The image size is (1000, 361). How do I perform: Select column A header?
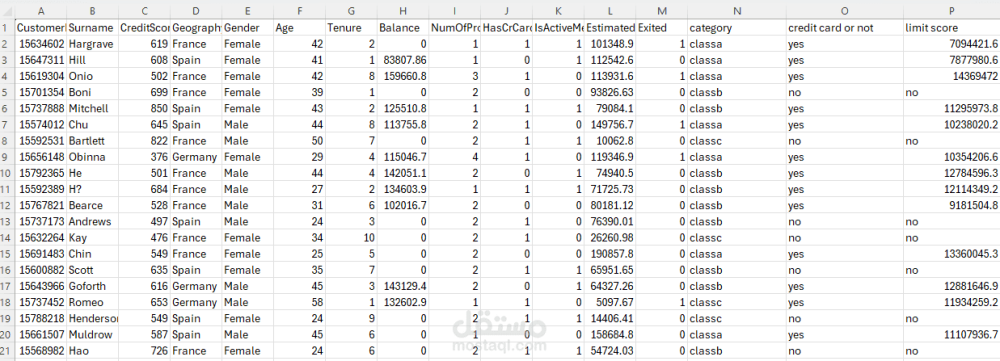tap(41, 11)
